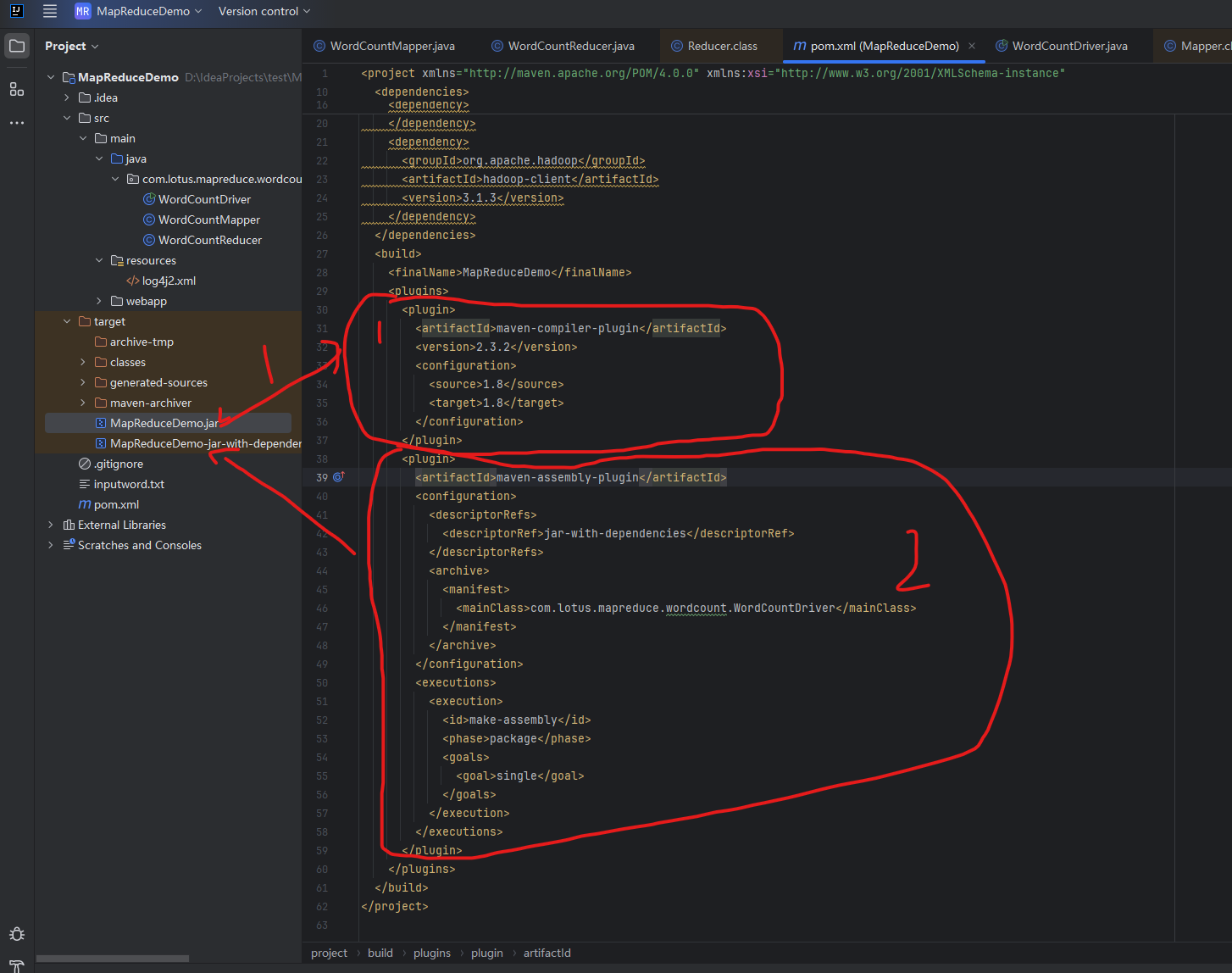
Task: Show more tool windows via ellipsis icon
Action: click(16, 122)
